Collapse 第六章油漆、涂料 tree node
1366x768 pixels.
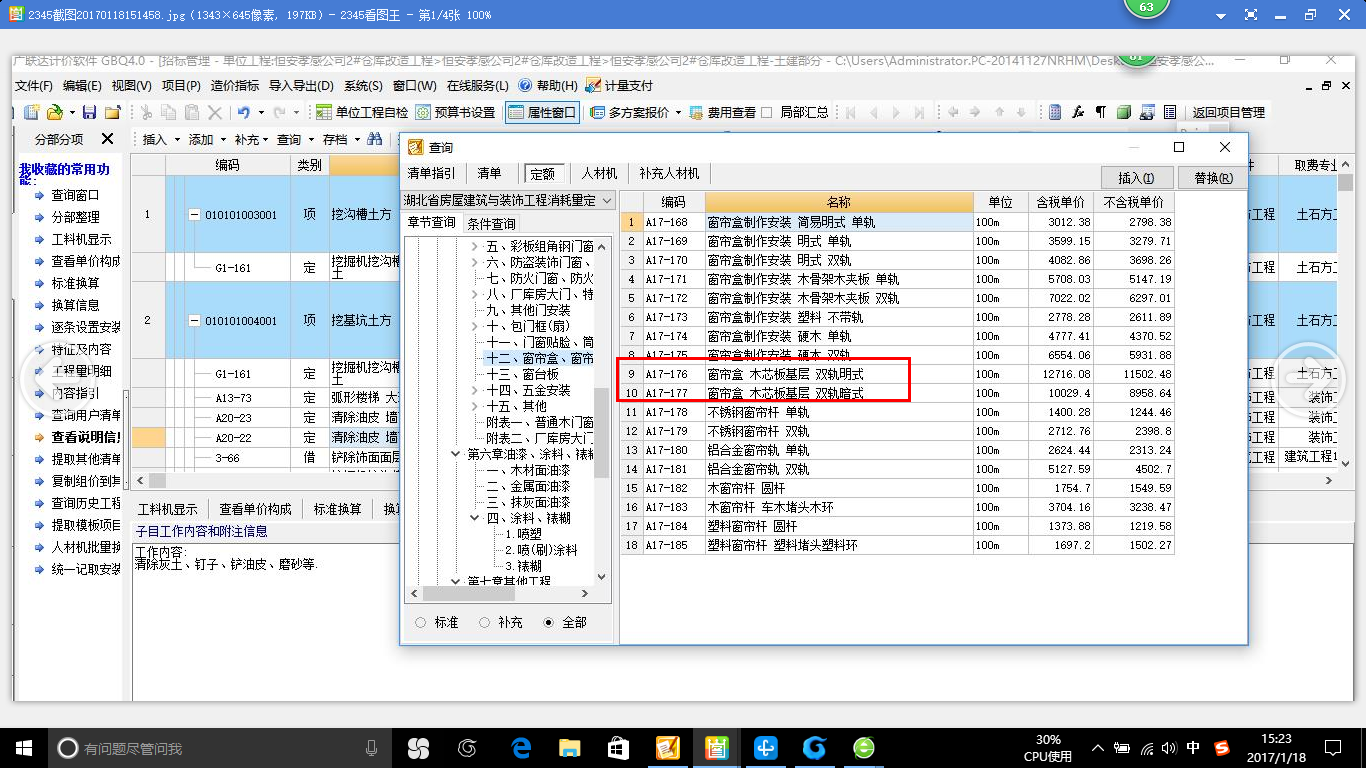[x=457, y=454]
